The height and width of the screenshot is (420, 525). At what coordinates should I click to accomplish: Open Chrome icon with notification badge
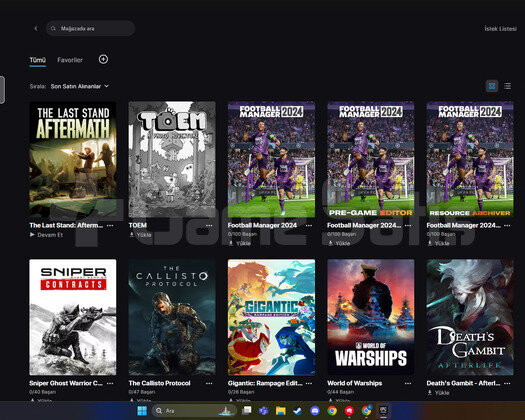click(x=366, y=411)
